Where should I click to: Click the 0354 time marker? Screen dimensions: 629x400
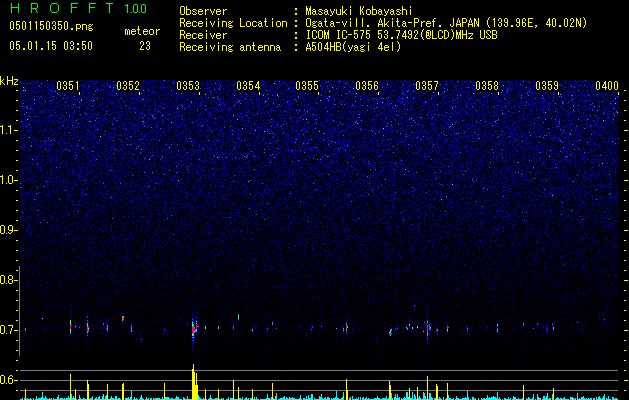tap(248, 86)
